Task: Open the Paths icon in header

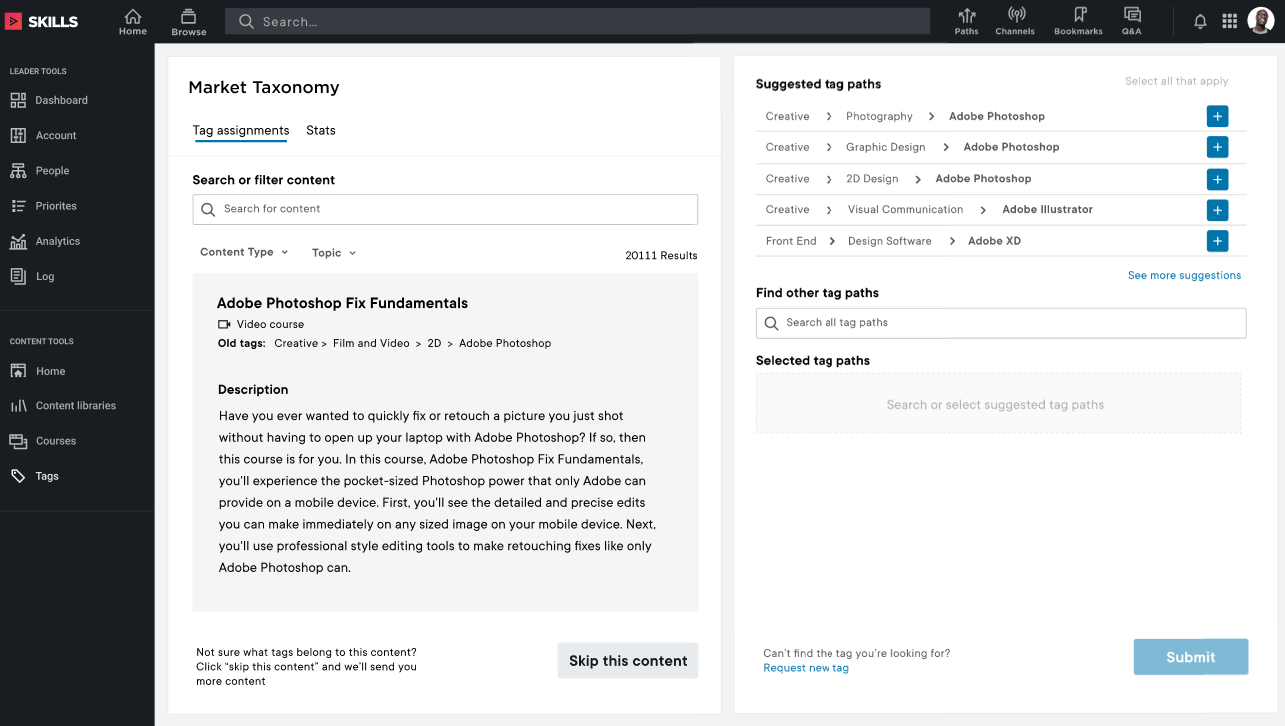Action: 966,21
